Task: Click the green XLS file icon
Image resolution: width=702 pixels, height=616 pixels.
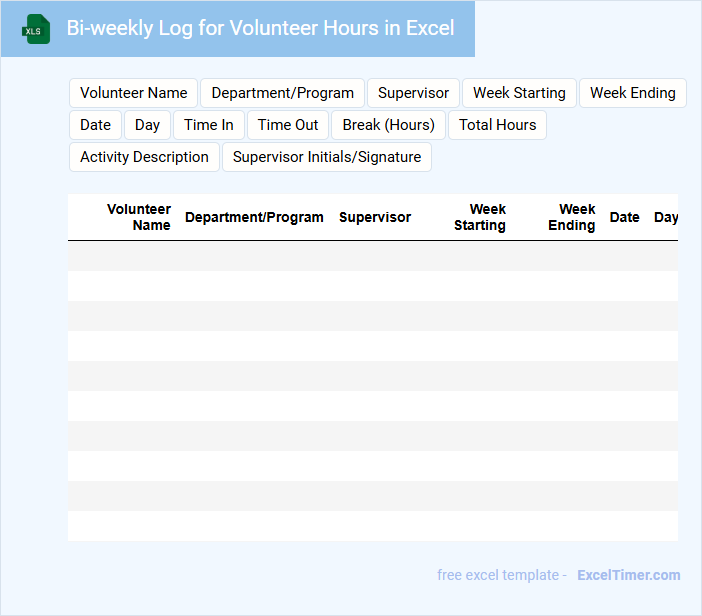Action: pyautogui.click(x=36, y=29)
